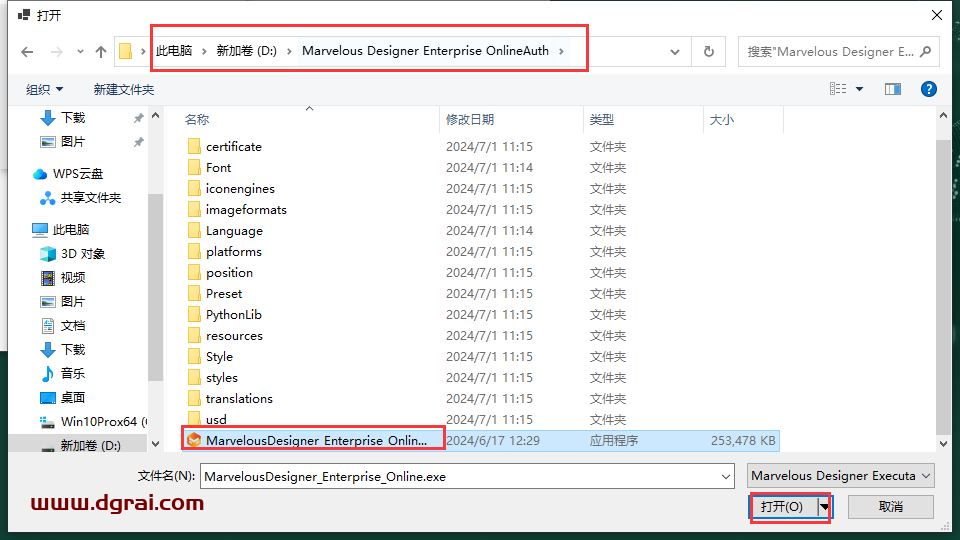Select the PythonLib folder
Image resolution: width=960 pixels, height=540 pixels.
coord(233,315)
